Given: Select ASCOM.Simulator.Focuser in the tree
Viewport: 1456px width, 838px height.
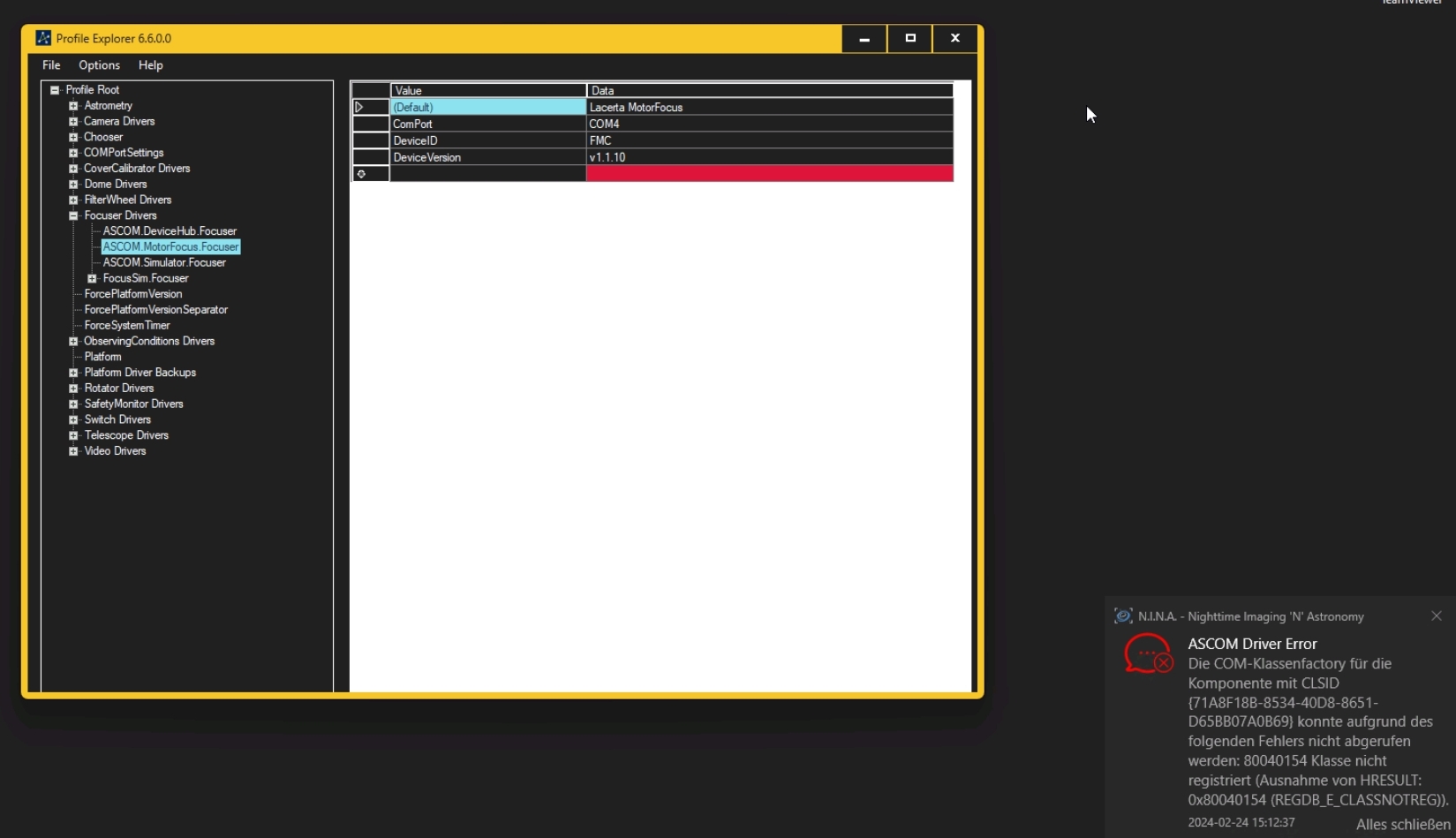Looking at the screenshot, I should (164, 263).
